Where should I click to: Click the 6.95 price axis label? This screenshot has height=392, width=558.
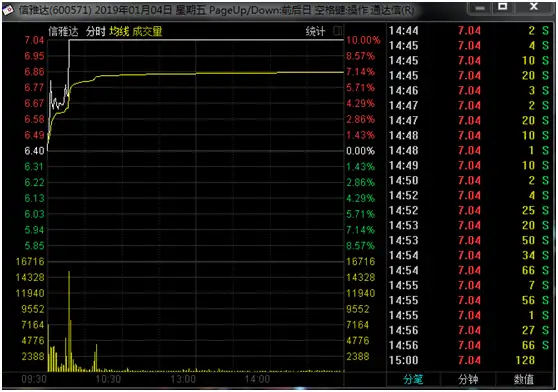tap(34, 56)
